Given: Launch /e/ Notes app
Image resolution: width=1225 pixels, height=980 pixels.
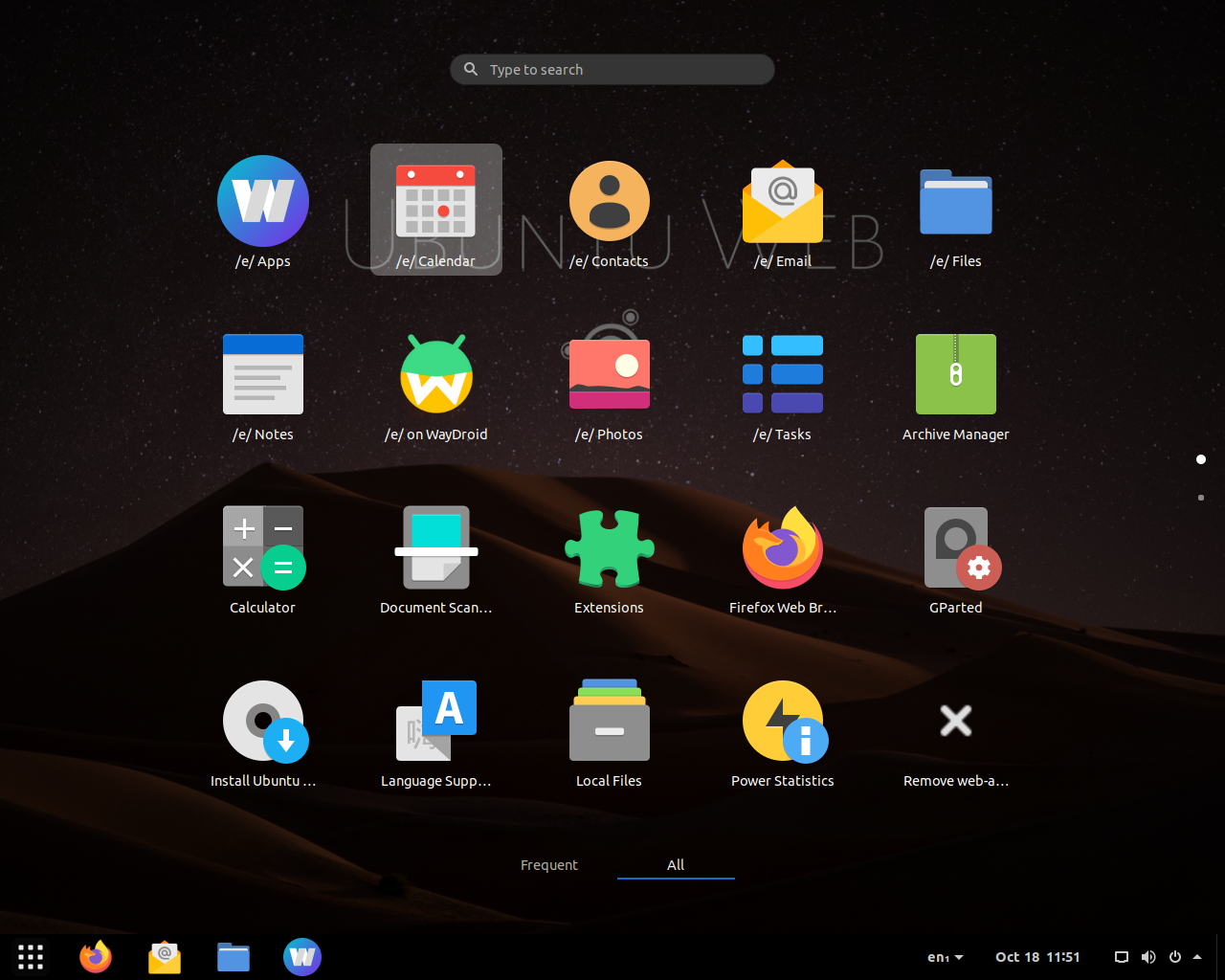Looking at the screenshot, I should point(263,385).
